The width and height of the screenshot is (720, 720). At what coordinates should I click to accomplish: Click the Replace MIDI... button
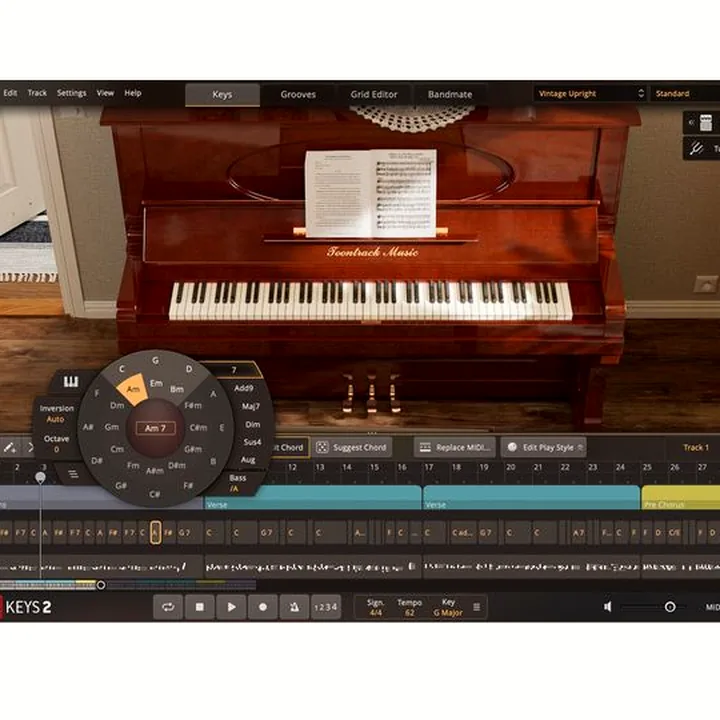455,447
